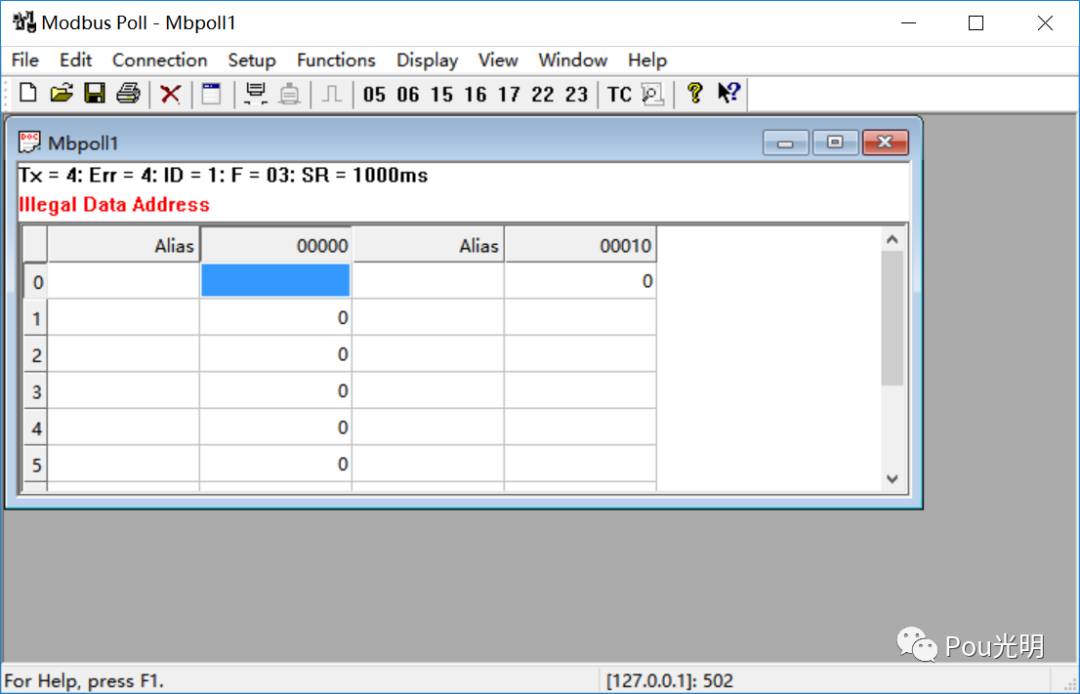The width and height of the screenshot is (1080, 694).
Task: Click the red X delete toolbar icon
Action: 170,94
